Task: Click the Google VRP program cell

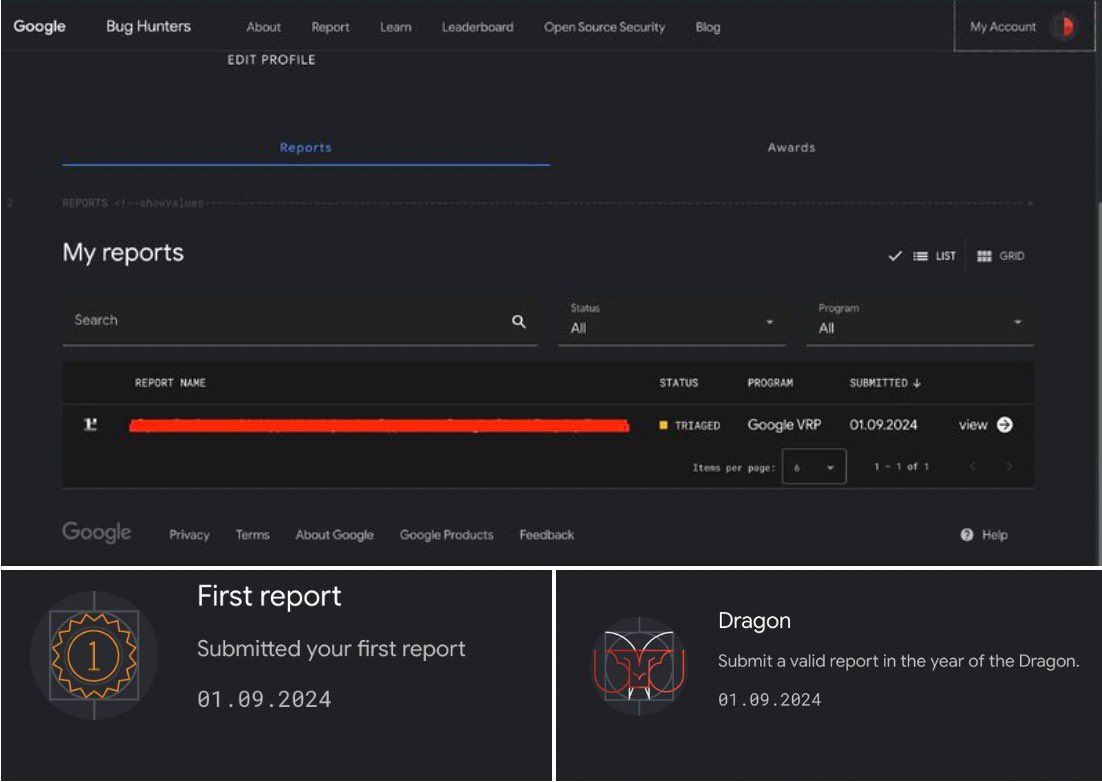Action: (784, 425)
